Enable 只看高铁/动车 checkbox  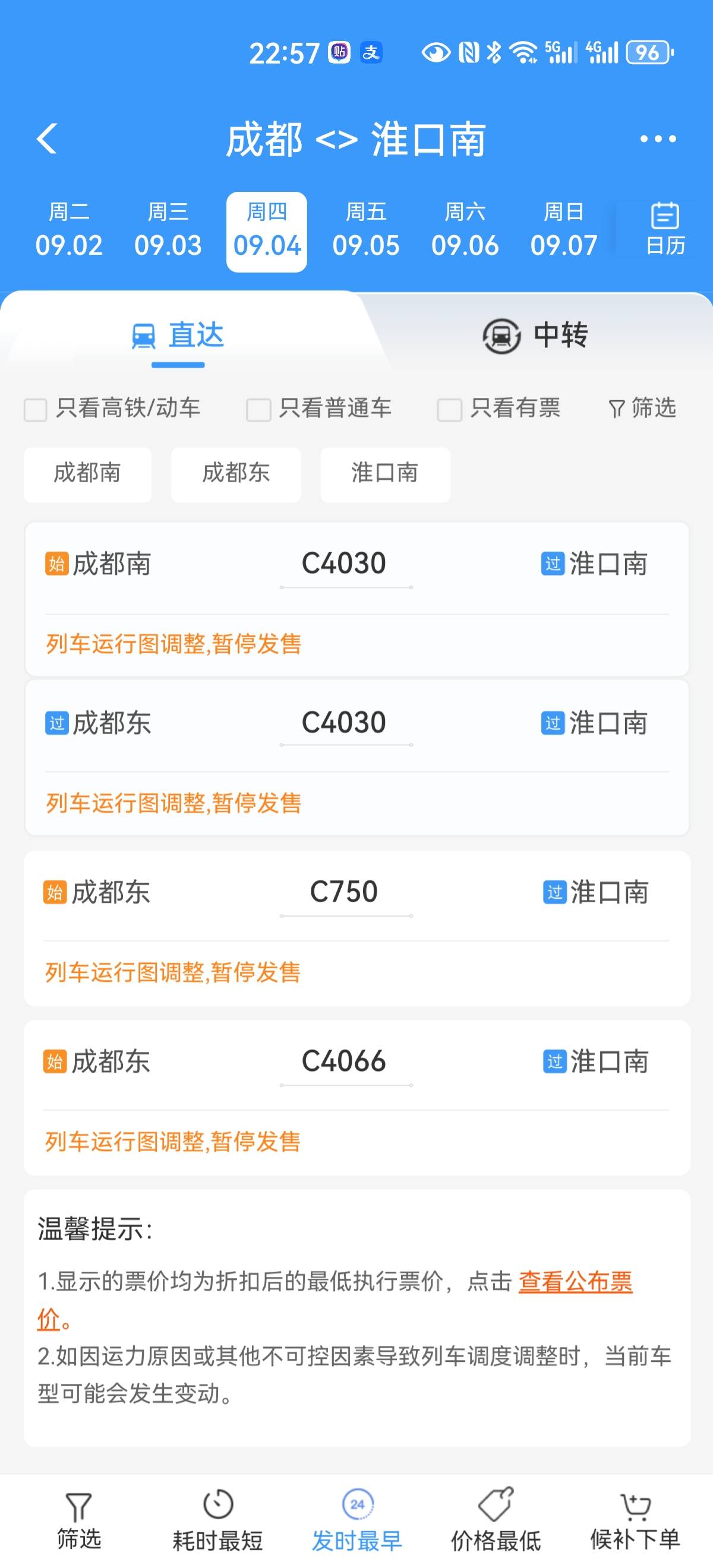[x=35, y=410]
